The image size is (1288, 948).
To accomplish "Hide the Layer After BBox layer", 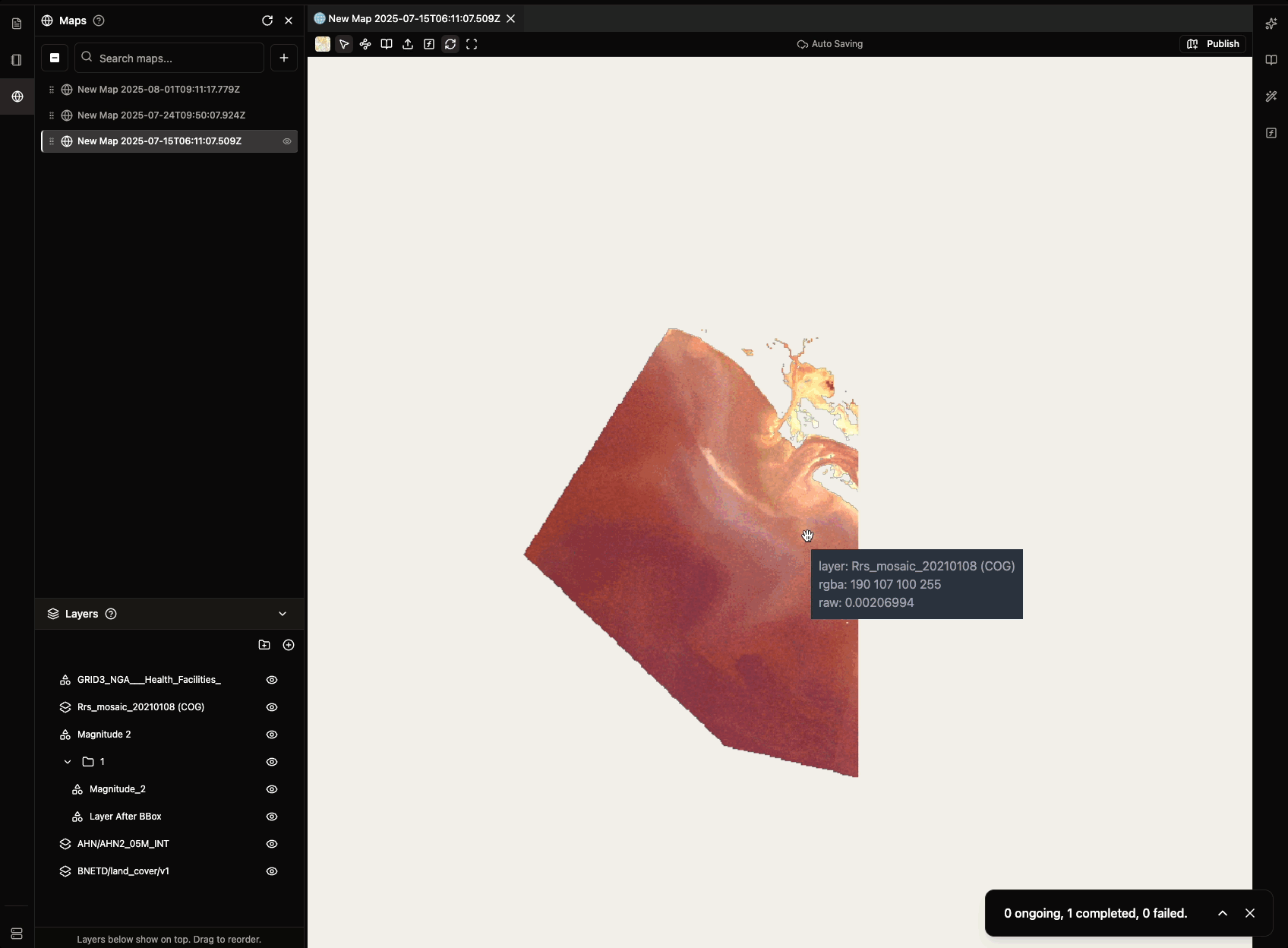I will [272, 817].
